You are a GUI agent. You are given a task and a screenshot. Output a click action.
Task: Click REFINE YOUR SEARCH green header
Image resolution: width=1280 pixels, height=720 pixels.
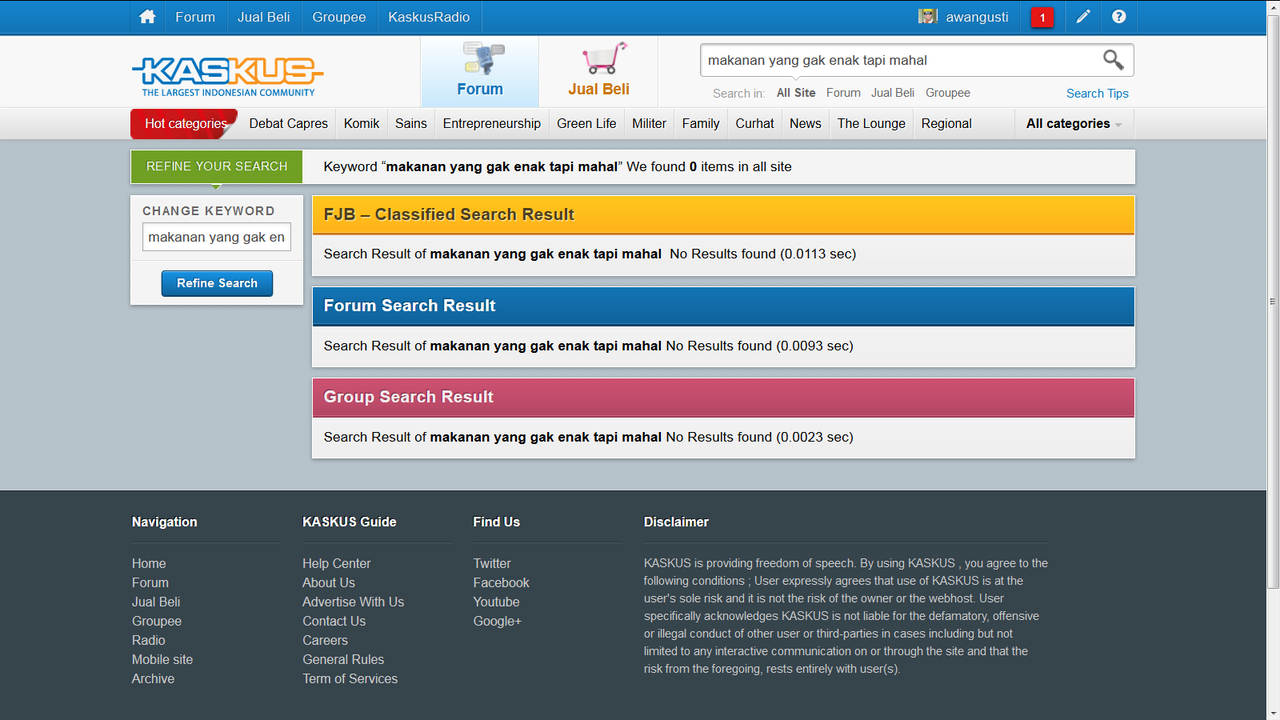pyautogui.click(x=217, y=166)
